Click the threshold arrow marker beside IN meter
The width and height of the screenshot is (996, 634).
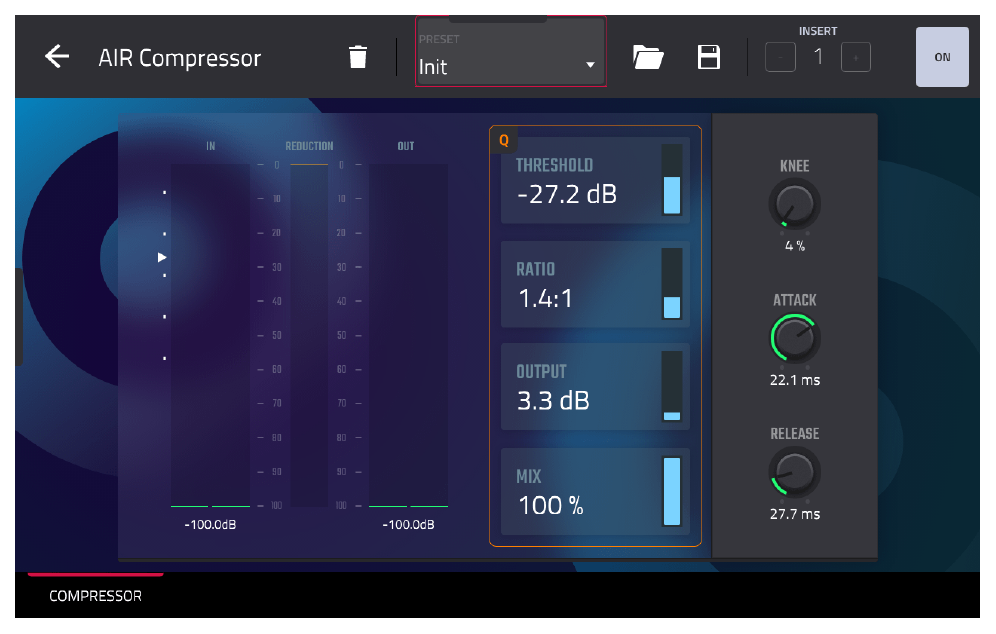pos(162,257)
